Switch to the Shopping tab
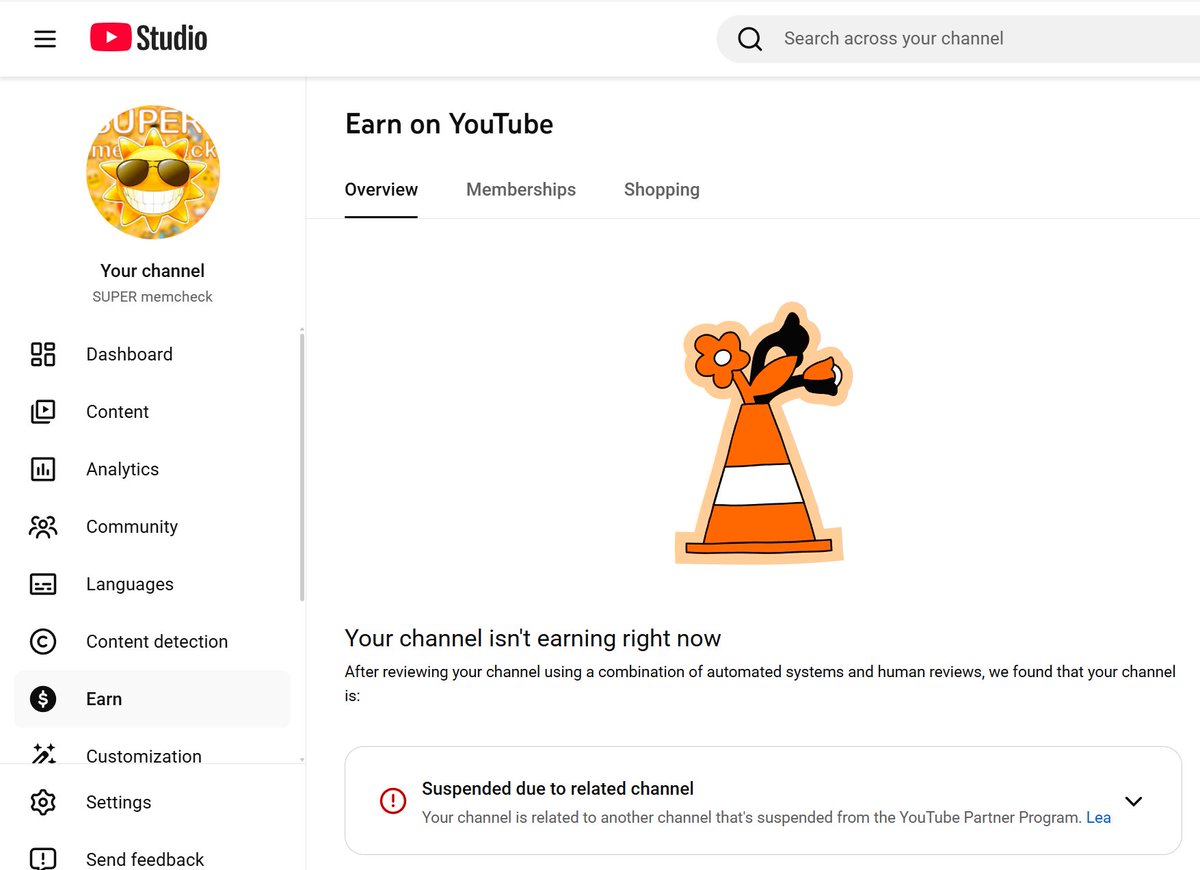Screen dimensions: 1200x870 [662, 190]
